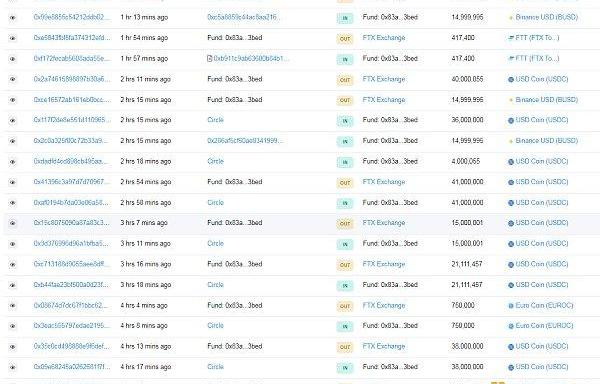Open transaction hash starting 0x2a74615
The height and width of the screenshot is (384, 600).
point(72,79)
